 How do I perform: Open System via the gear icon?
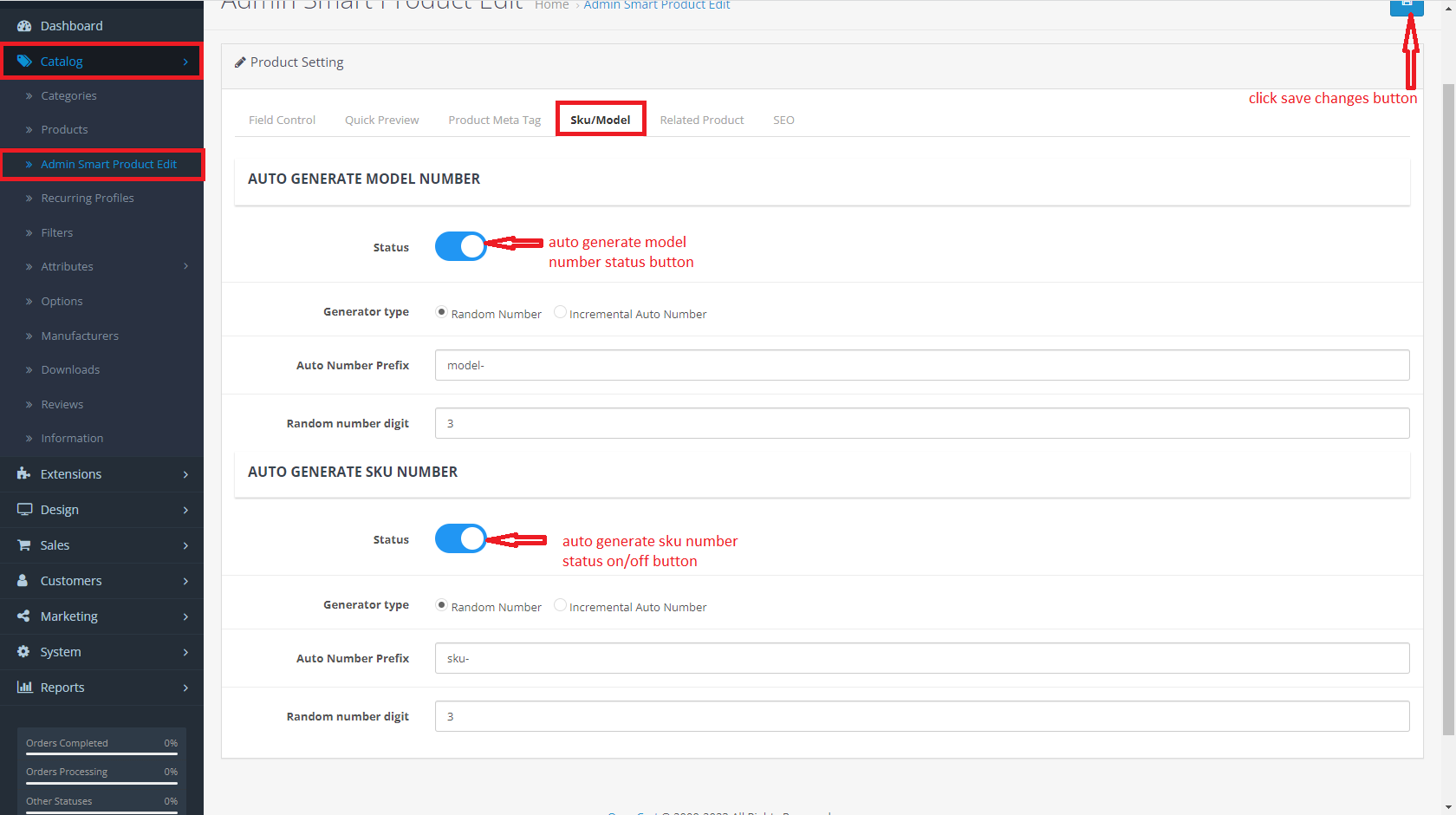24,651
